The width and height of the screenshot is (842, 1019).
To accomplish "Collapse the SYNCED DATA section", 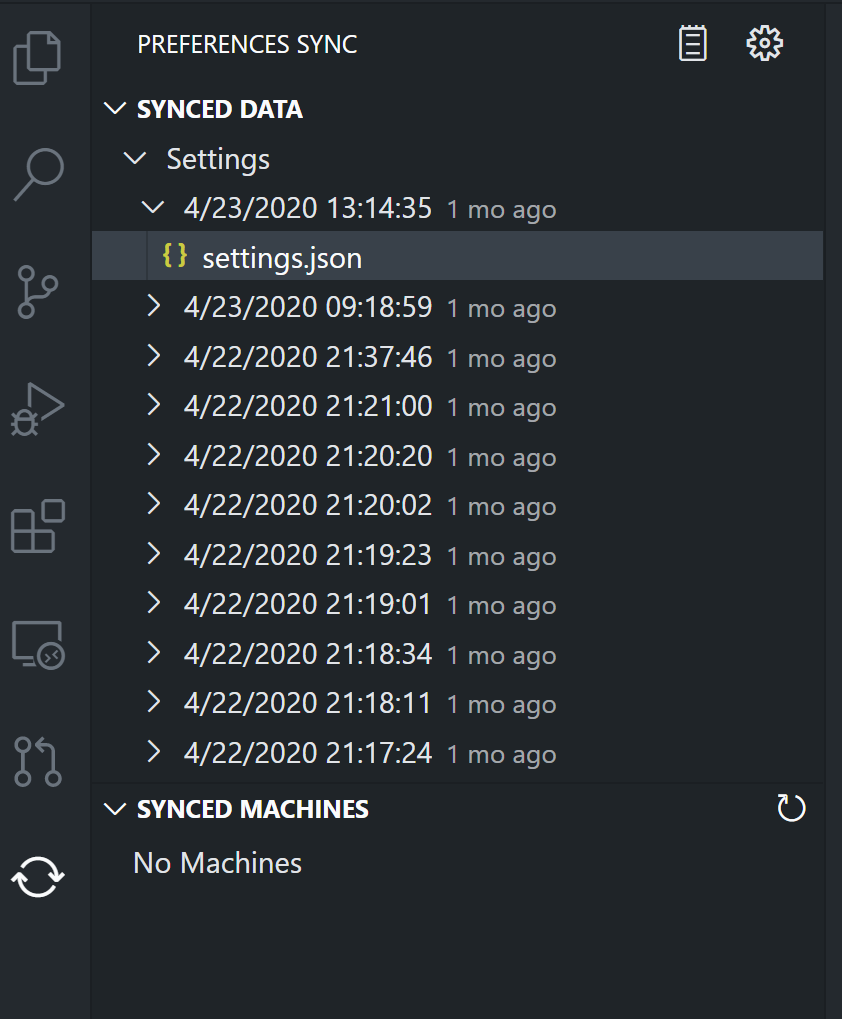I will click(x=114, y=108).
